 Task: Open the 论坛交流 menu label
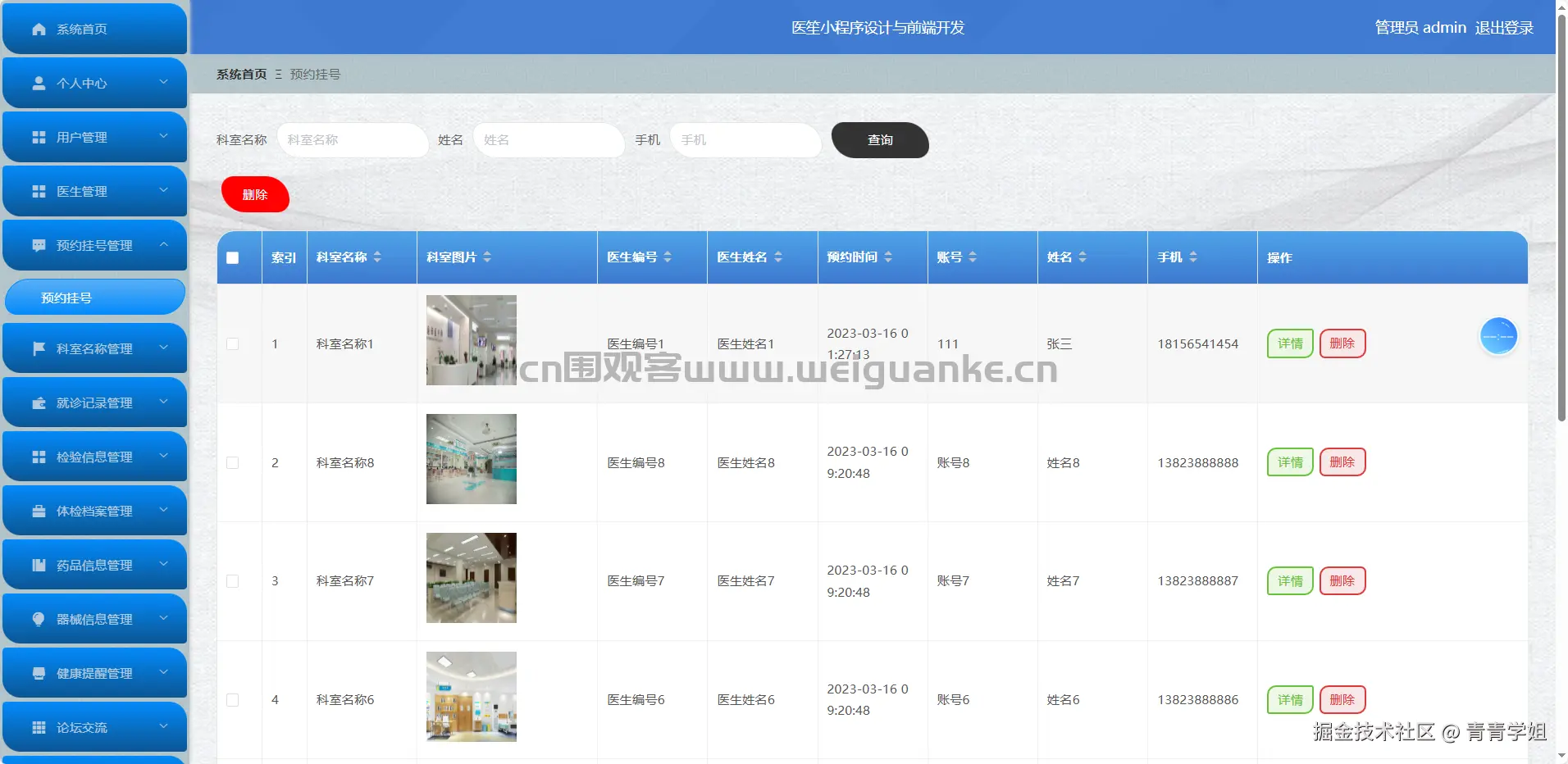pos(82,727)
